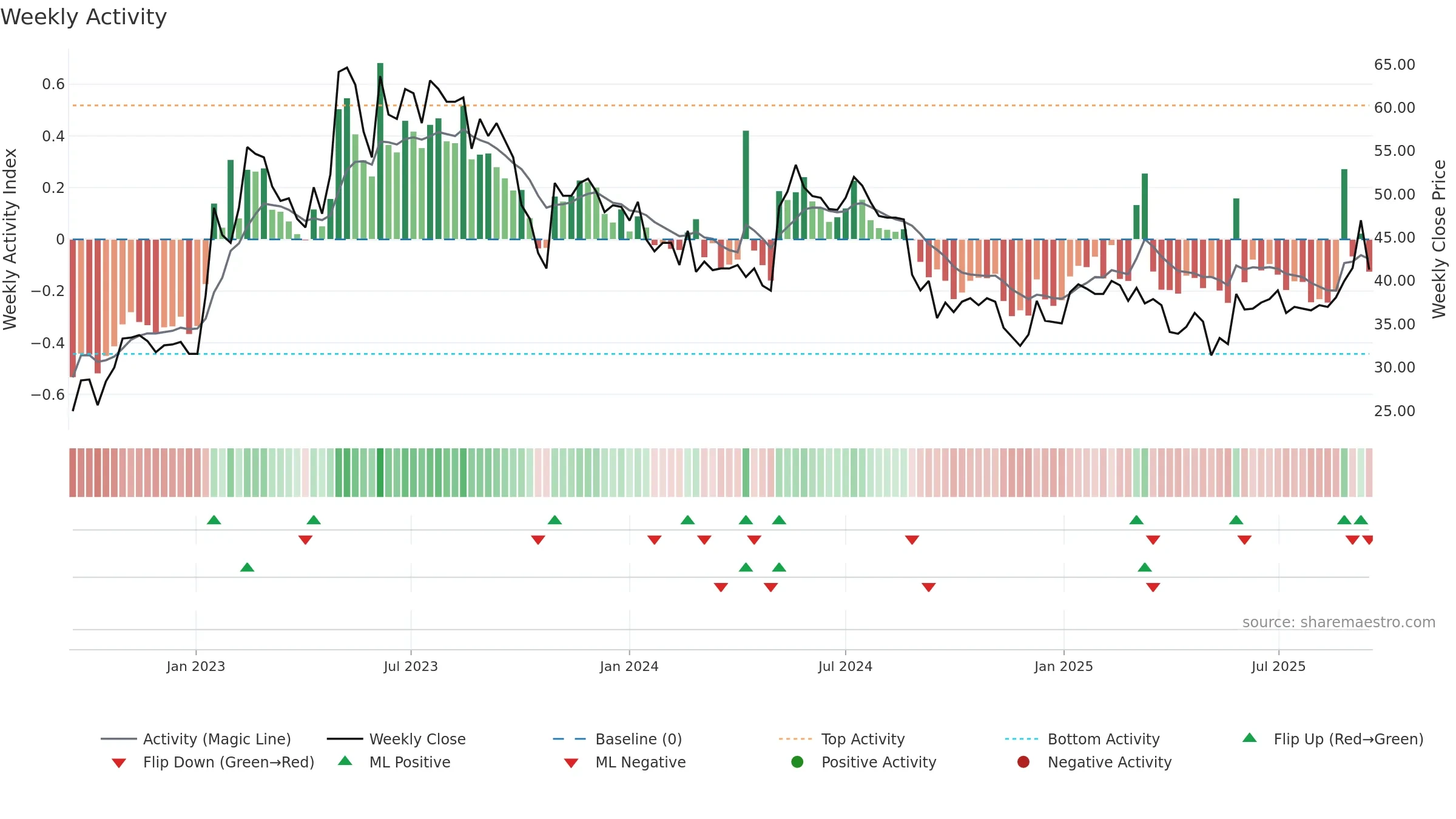The width and height of the screenshot is (1456, 819).
Task: Click the 55.00 price axis label
Action: 1395,151
